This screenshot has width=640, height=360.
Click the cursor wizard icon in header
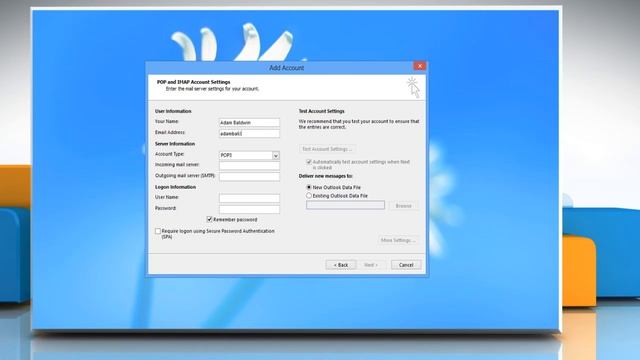413,87
